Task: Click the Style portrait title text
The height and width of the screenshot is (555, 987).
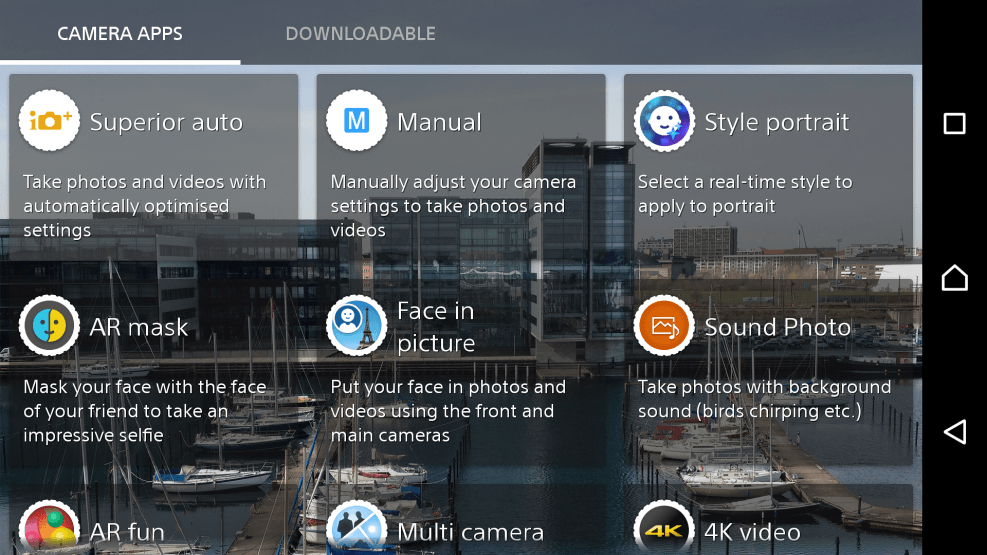Action: (x=776, y=123)
